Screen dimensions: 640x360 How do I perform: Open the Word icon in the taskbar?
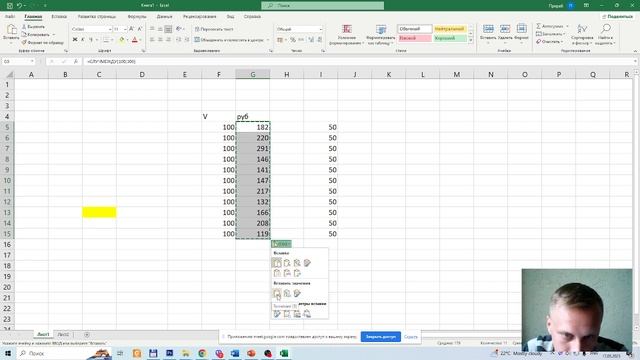click(x=235, y=353)
